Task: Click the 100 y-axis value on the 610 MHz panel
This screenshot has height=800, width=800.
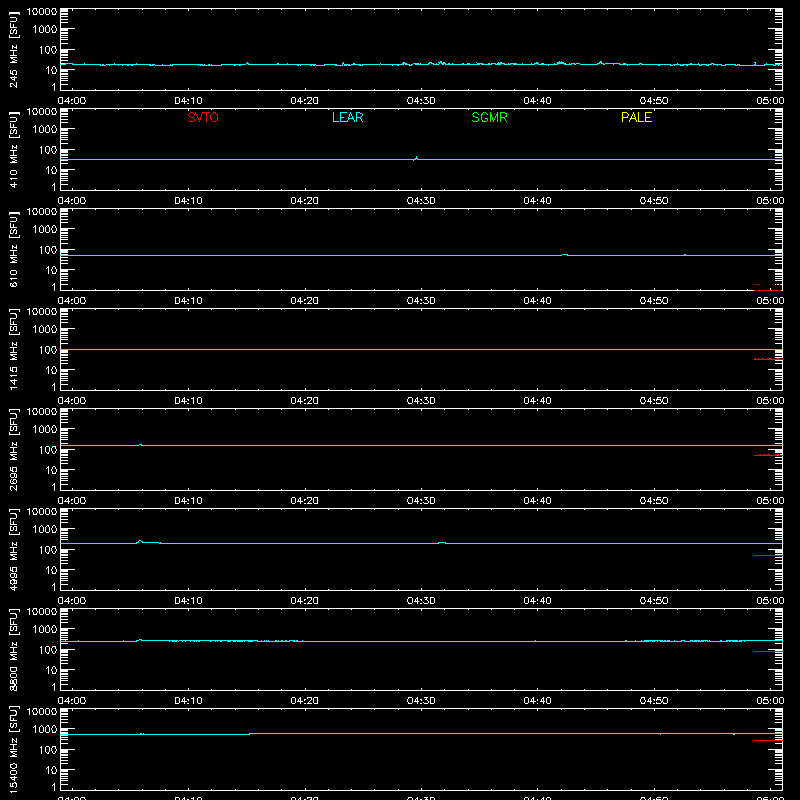Action: 48,250
